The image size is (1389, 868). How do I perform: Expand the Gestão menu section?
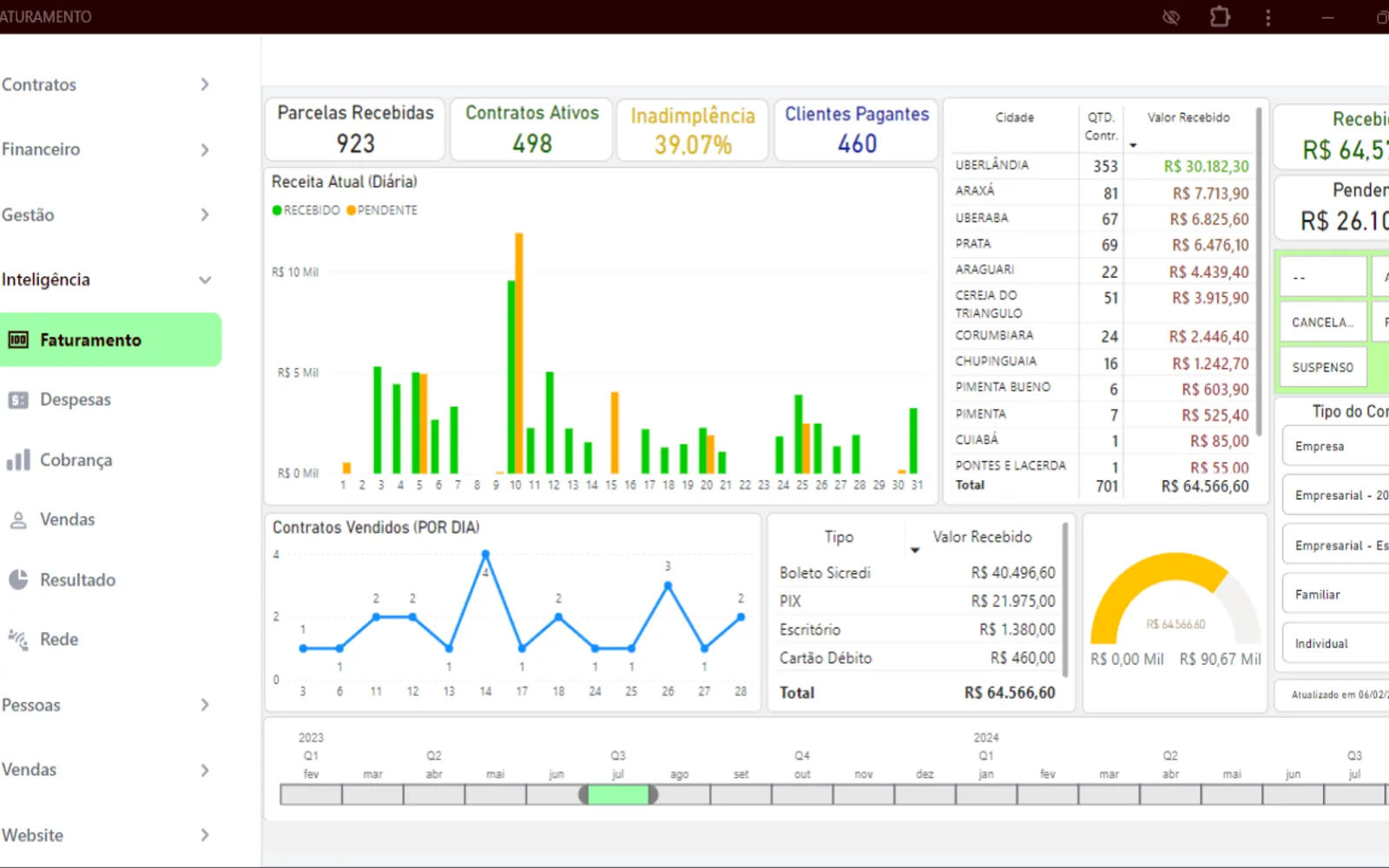(x=205, y=214)
